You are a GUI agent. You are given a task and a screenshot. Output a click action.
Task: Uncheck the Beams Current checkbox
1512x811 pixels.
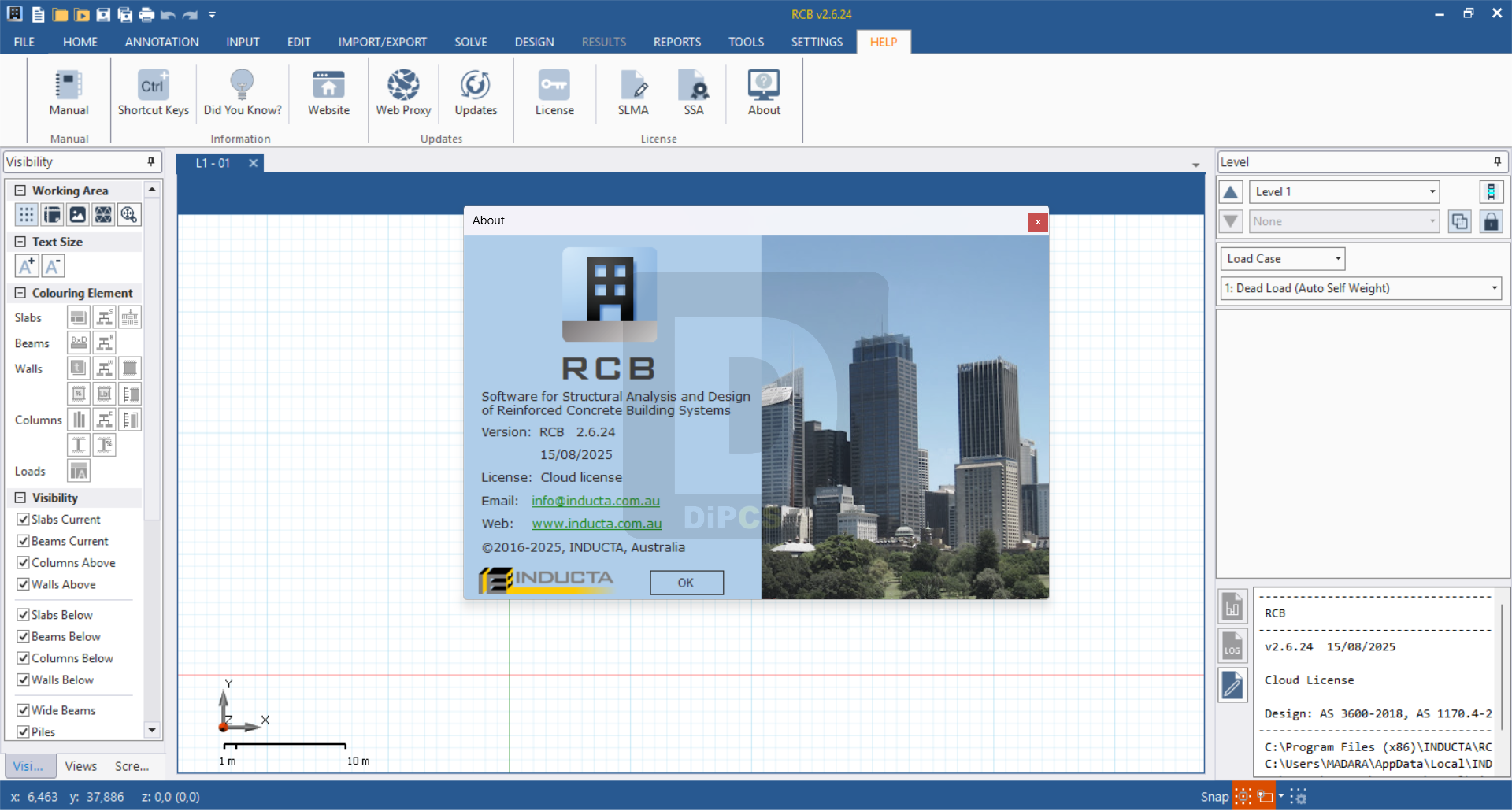pos(23,541)
